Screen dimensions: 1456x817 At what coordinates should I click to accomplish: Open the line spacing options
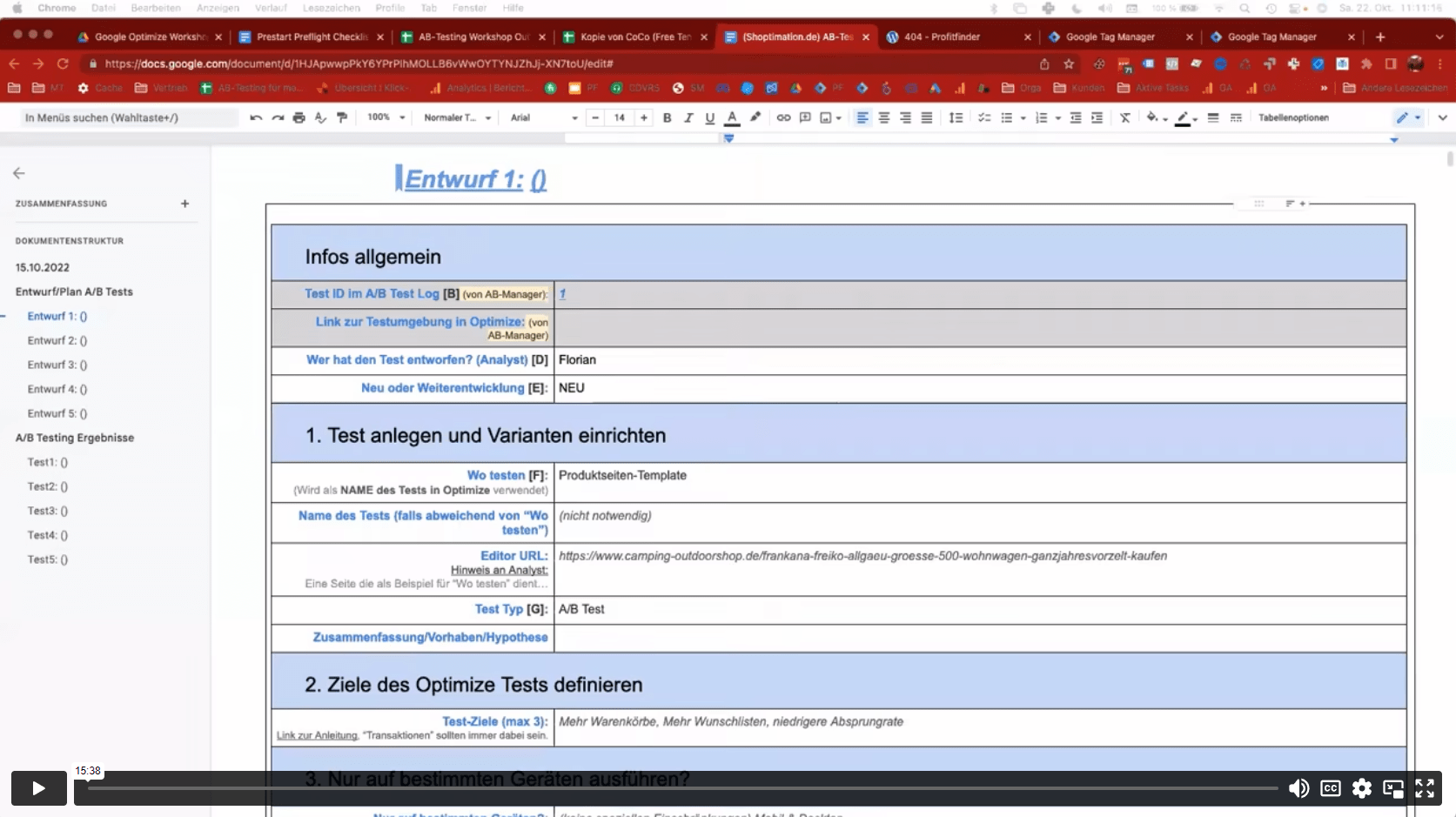tap(956, 117)
